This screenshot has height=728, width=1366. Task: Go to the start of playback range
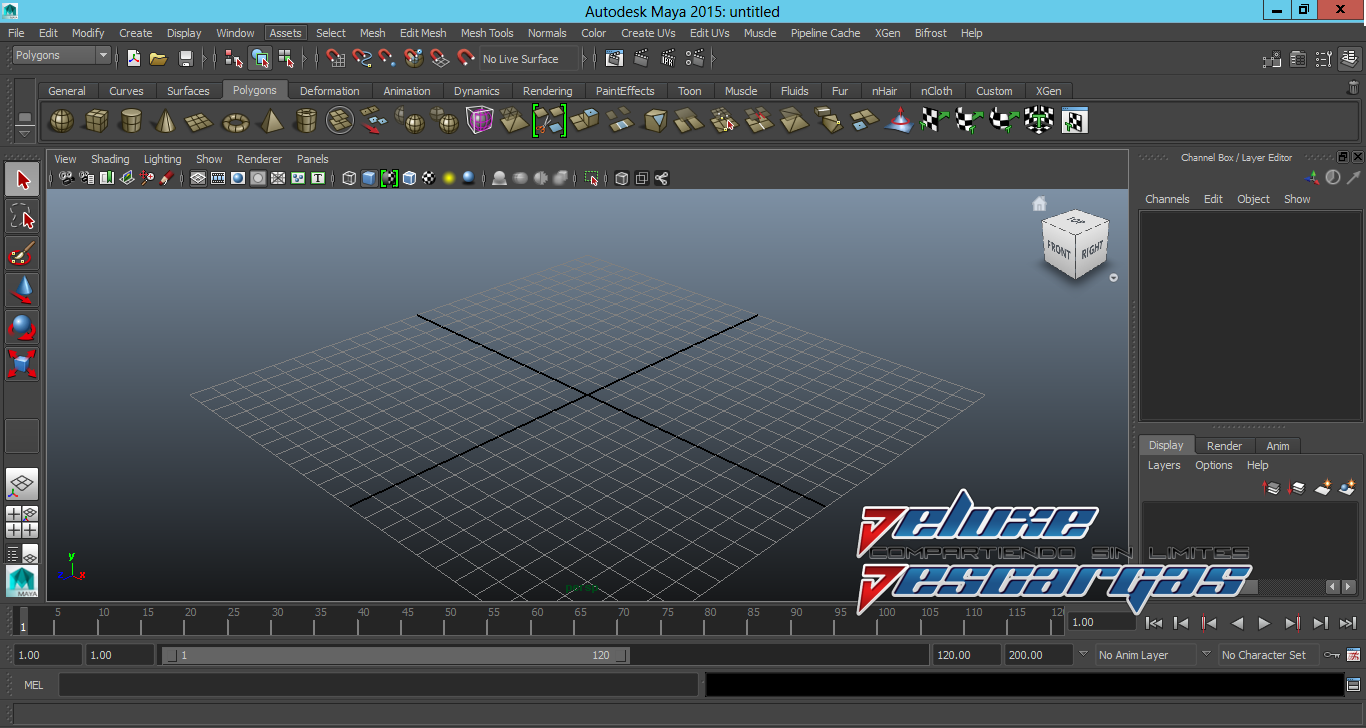click(1153, 623)
